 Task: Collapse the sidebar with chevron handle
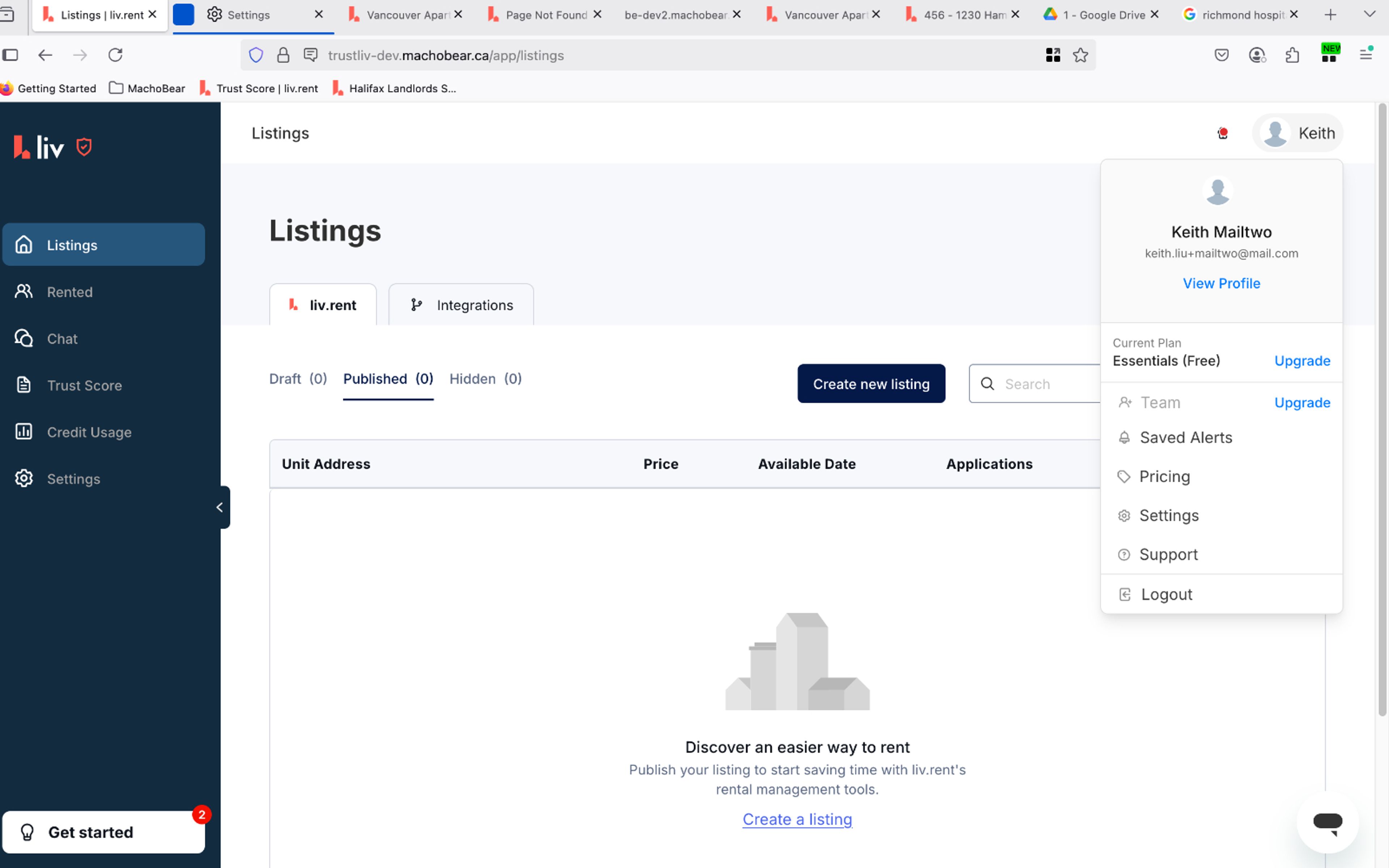click(220, 507)
